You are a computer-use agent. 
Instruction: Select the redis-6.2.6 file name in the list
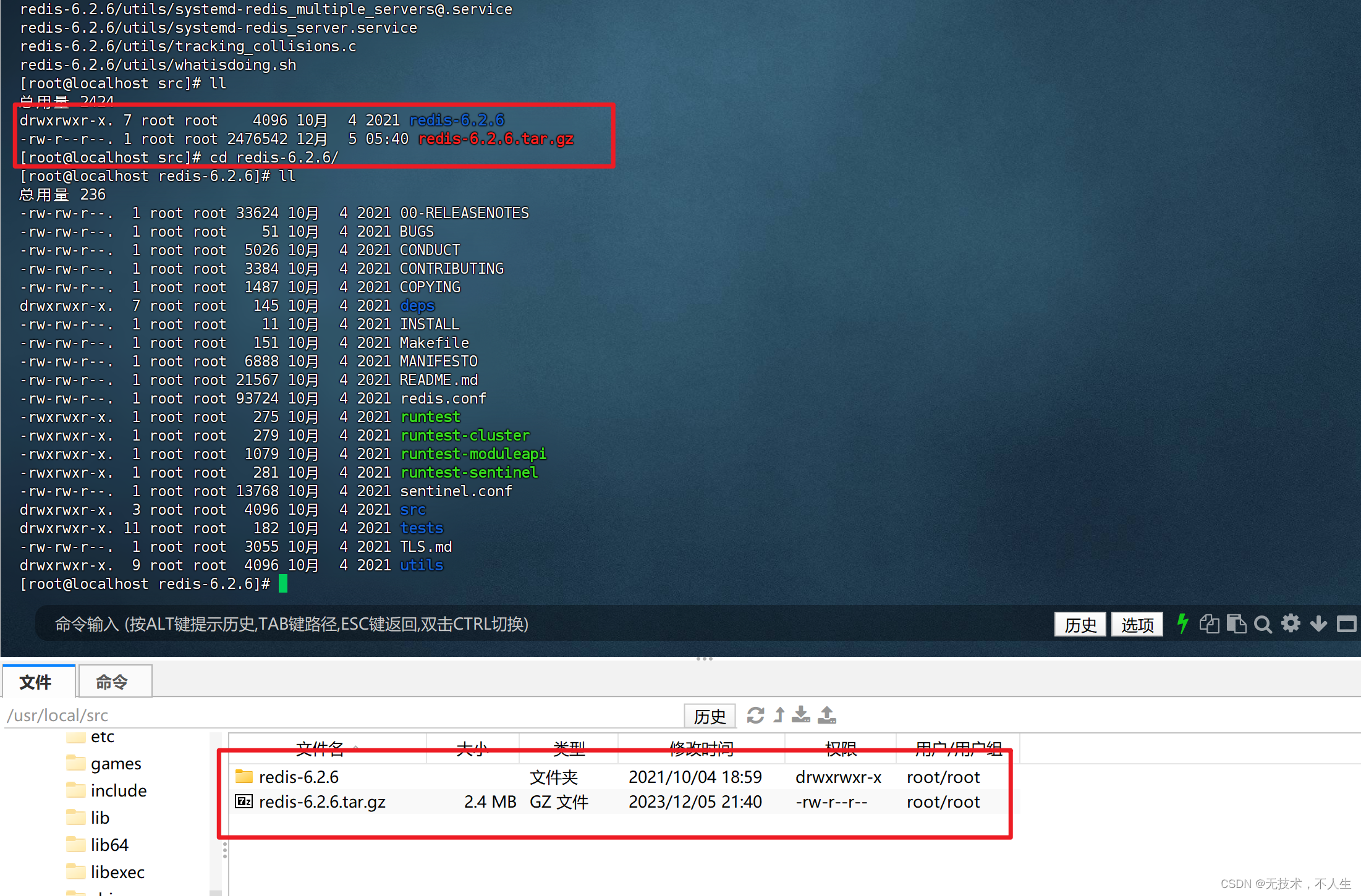(299, 777)
